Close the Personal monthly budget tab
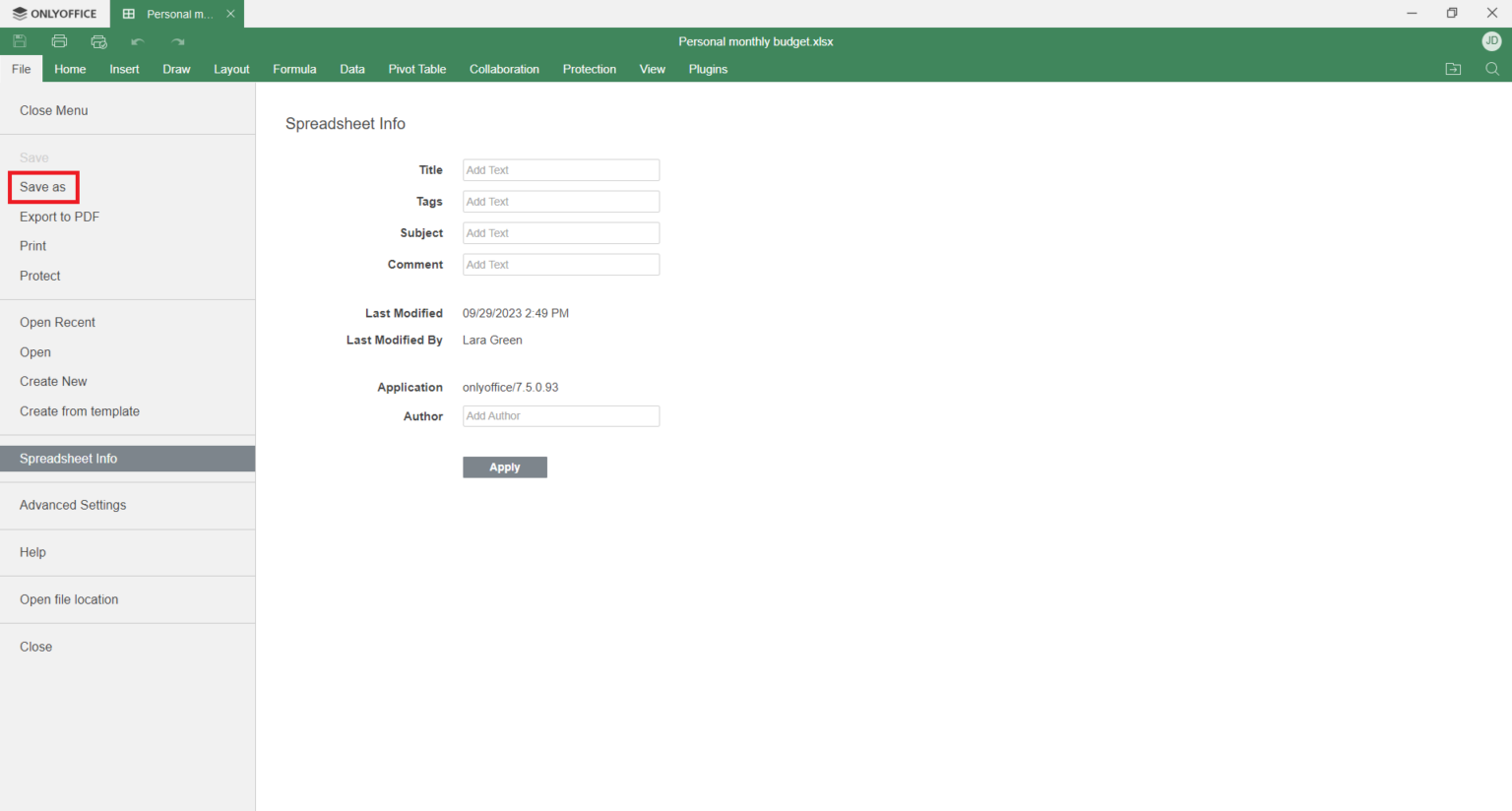Viewport: 1512px width, 811px height. pos(230,14)
